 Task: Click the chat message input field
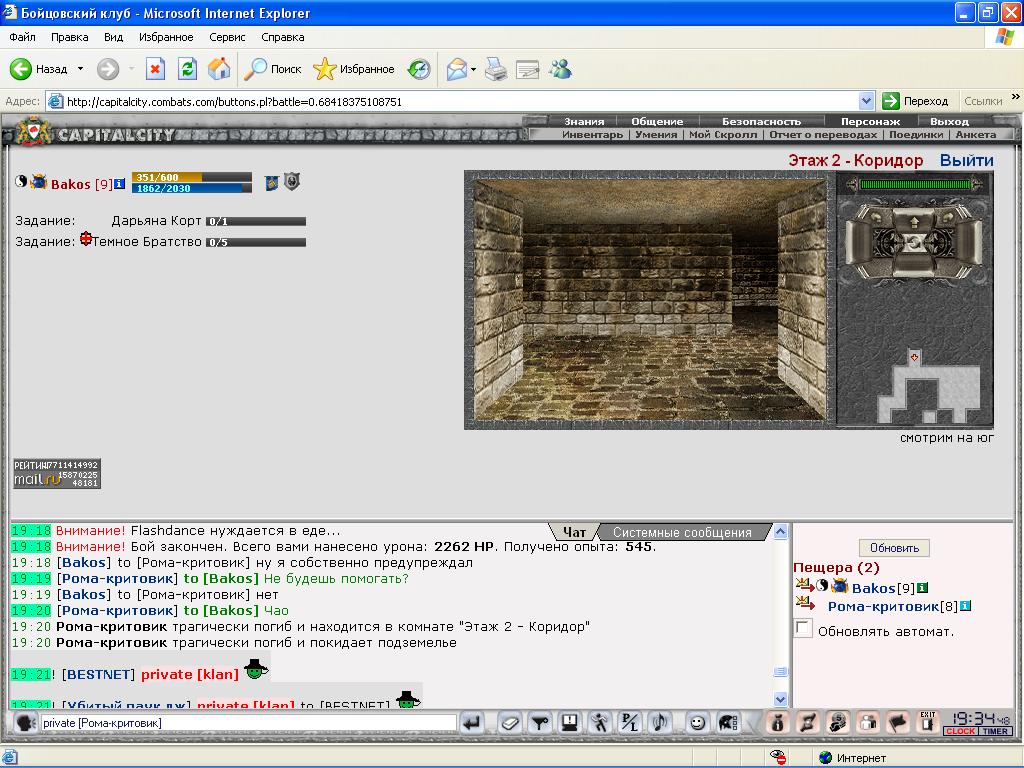point(248,723)
